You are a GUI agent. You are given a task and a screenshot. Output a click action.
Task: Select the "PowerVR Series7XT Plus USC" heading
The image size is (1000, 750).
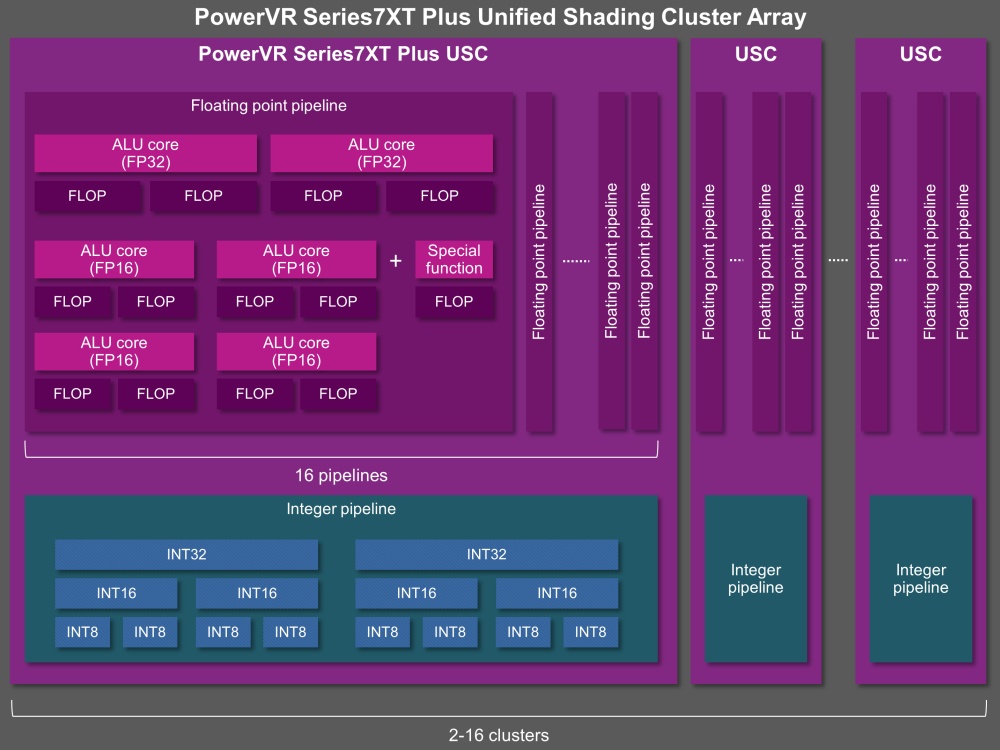pos(343,54)
